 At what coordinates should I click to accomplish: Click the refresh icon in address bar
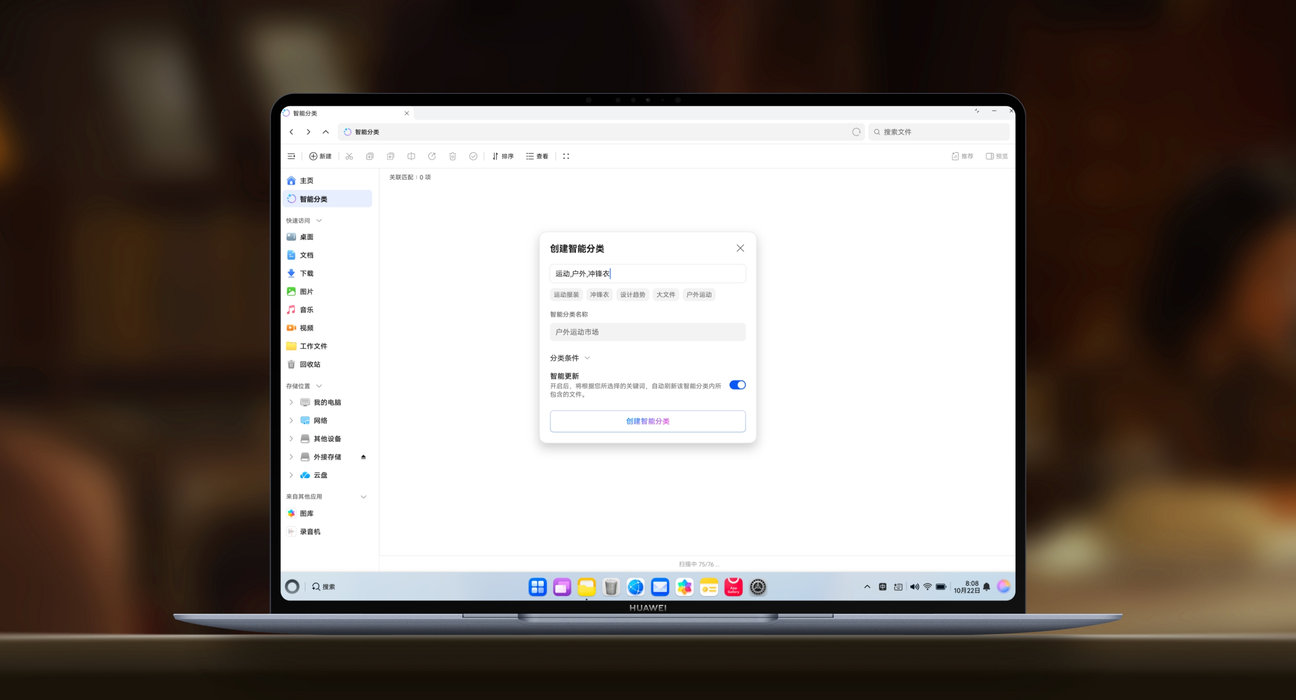pos(856,132)
